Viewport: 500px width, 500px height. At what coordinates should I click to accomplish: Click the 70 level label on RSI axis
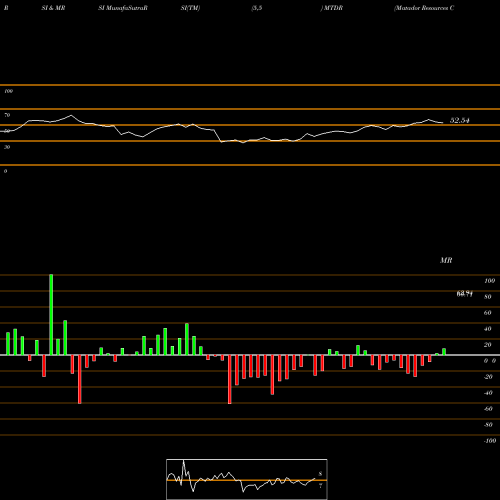point(7,115)
